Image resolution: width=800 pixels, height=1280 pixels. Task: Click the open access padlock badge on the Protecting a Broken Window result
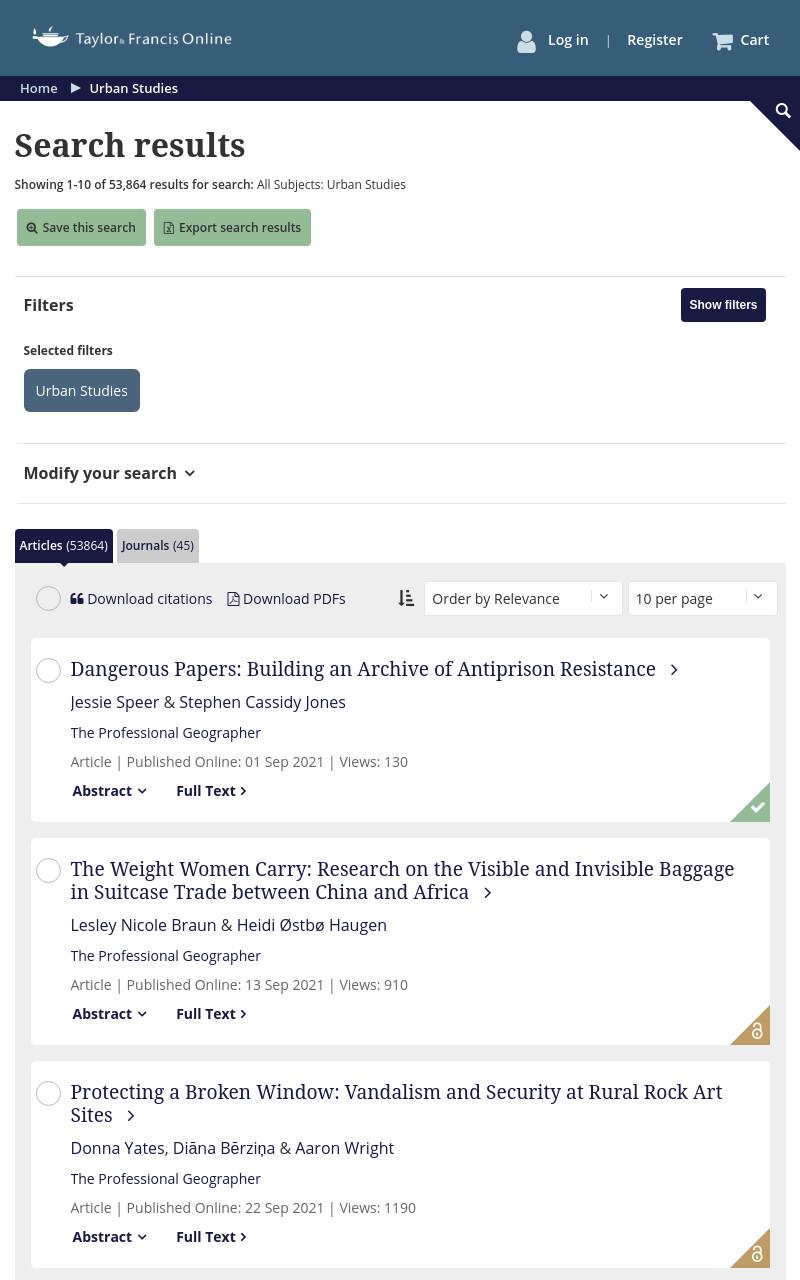tap(755, 1252)
